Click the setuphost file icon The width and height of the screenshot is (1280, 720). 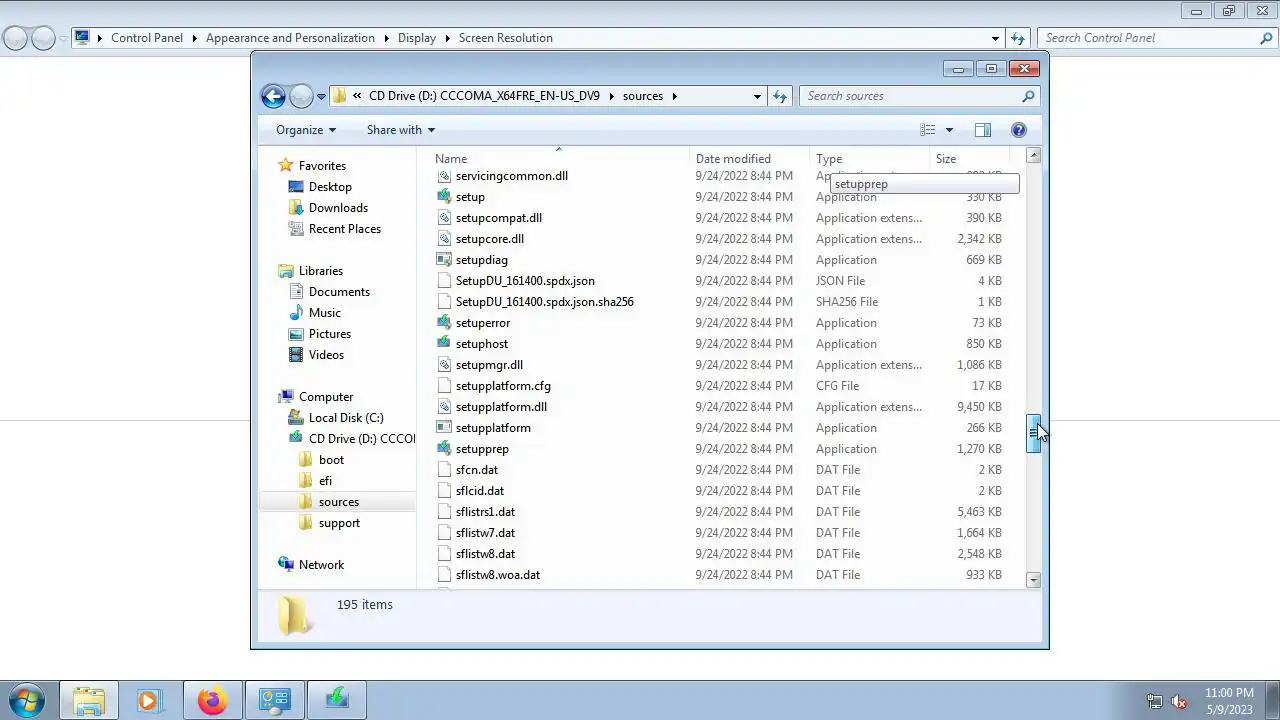pos(445,344)
